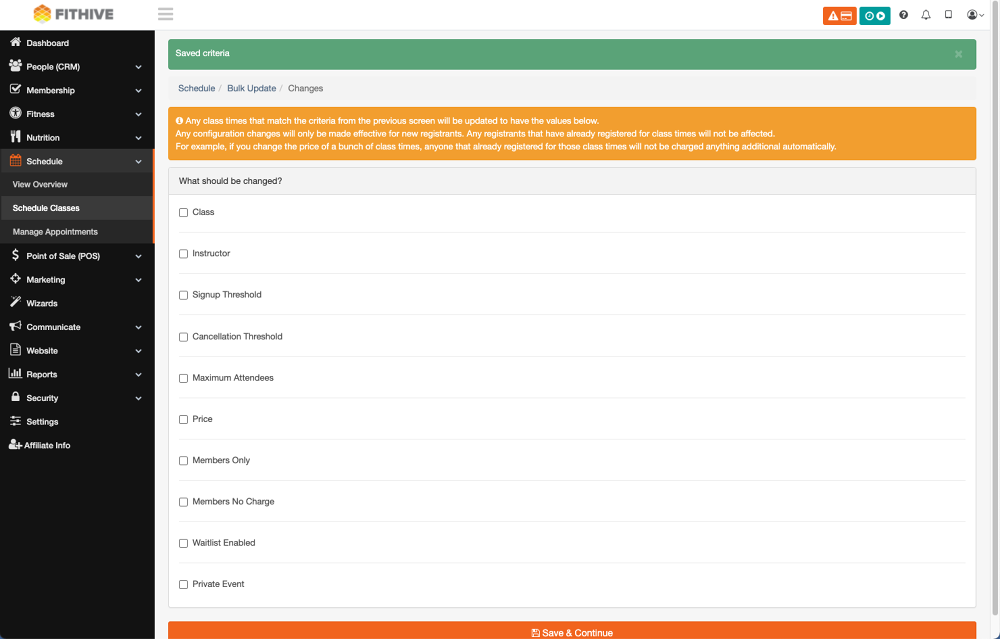This screenshot has height=639, width=1000.
Task: Expand the Website chevron
Action: click(x=138, y=351)
